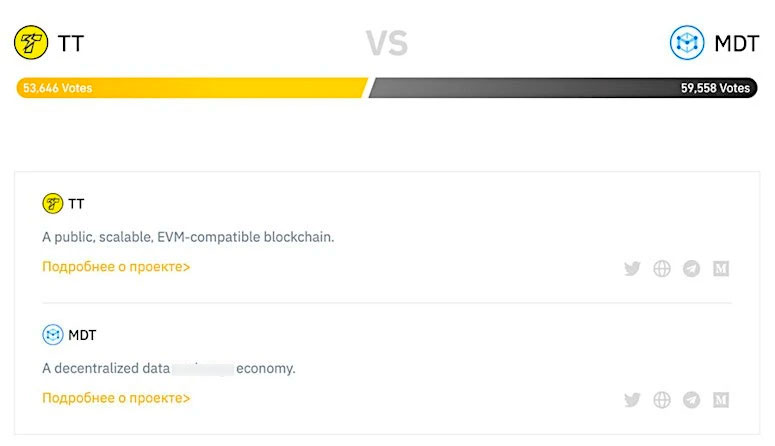This screenshot has height=446, width=775.
Task: Open MDT project's Medium blog
Action: pos(721,400)
